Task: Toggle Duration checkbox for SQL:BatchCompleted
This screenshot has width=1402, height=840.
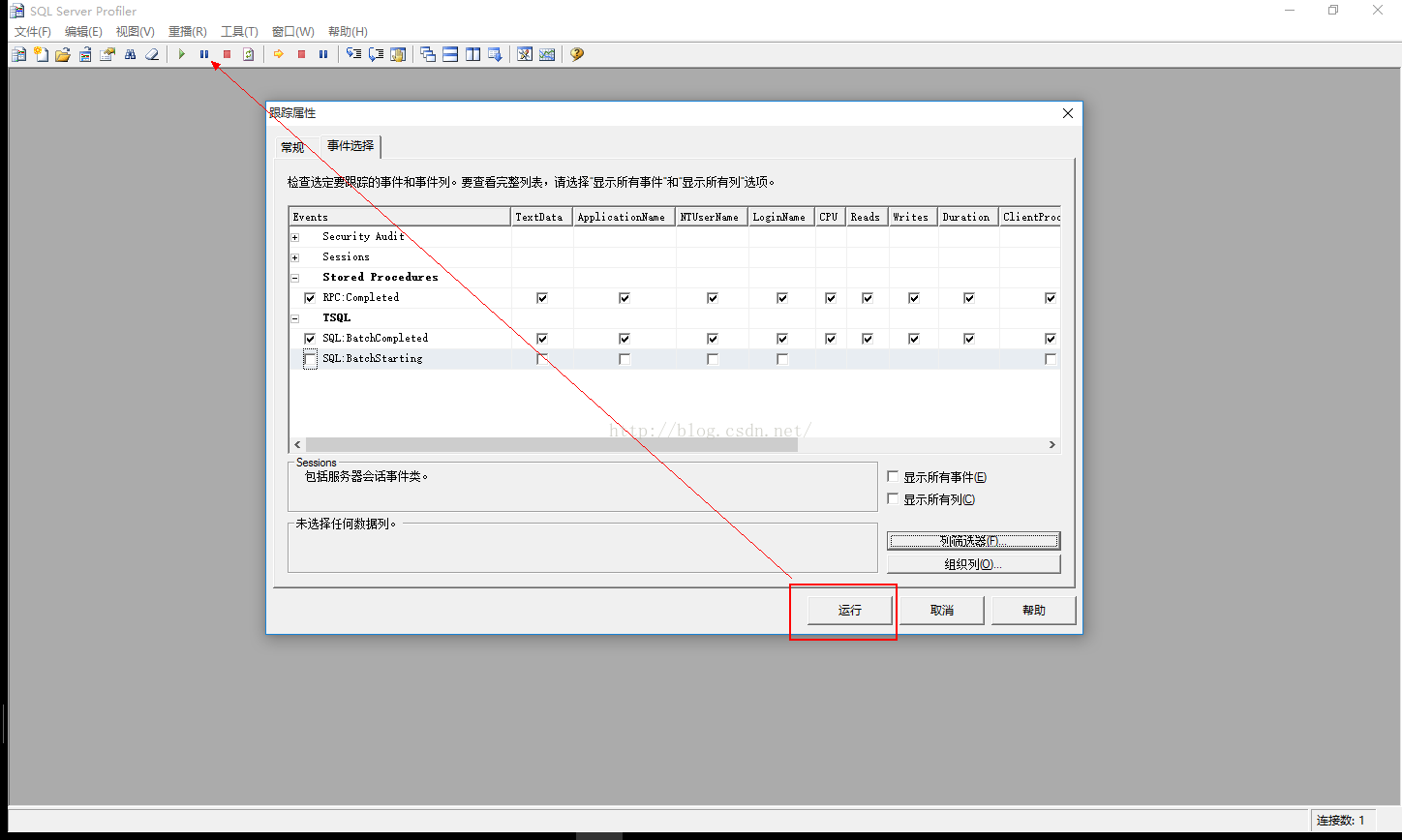Action: (x=969, y=339)
